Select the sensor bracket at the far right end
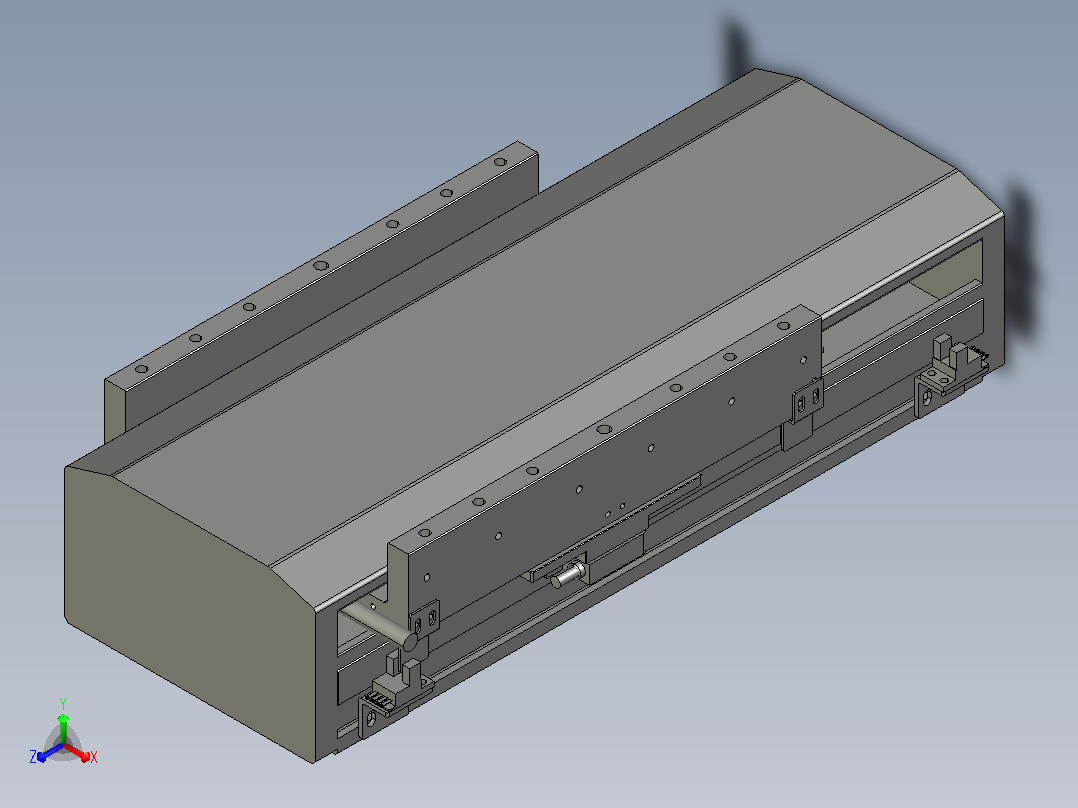 coord(952,375)
